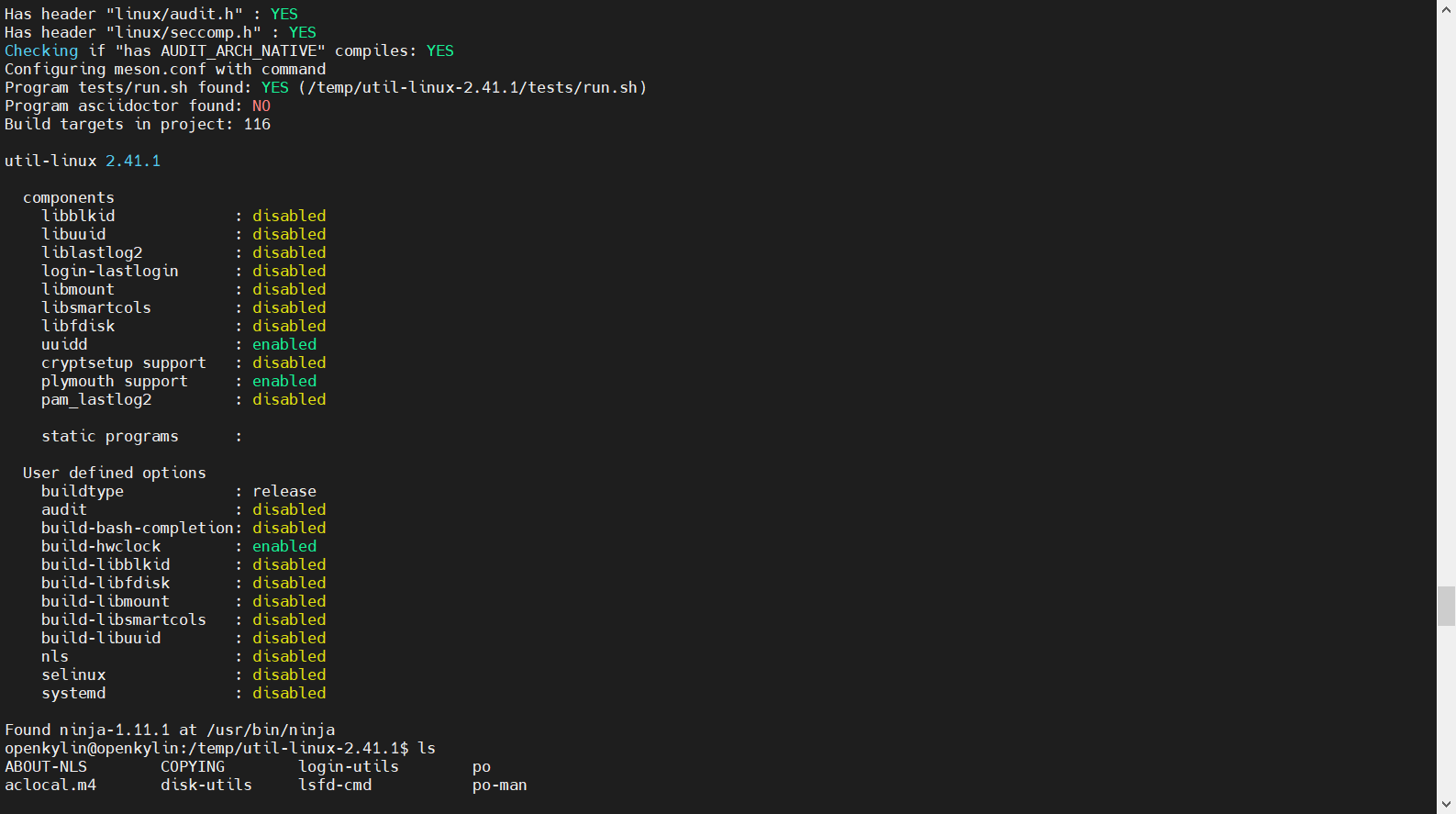Click the 'po-man' directory name

point(500,785)
